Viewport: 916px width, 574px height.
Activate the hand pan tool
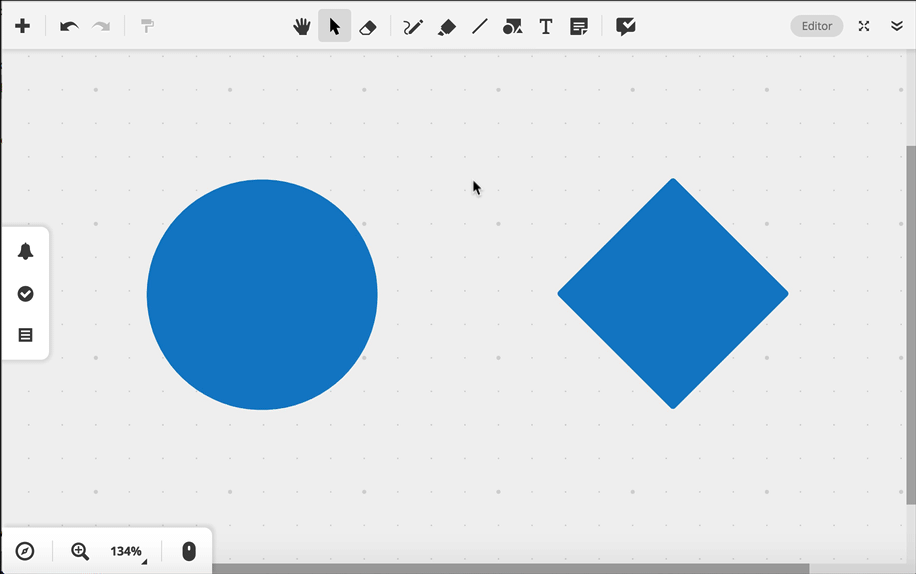coord(301,26)
